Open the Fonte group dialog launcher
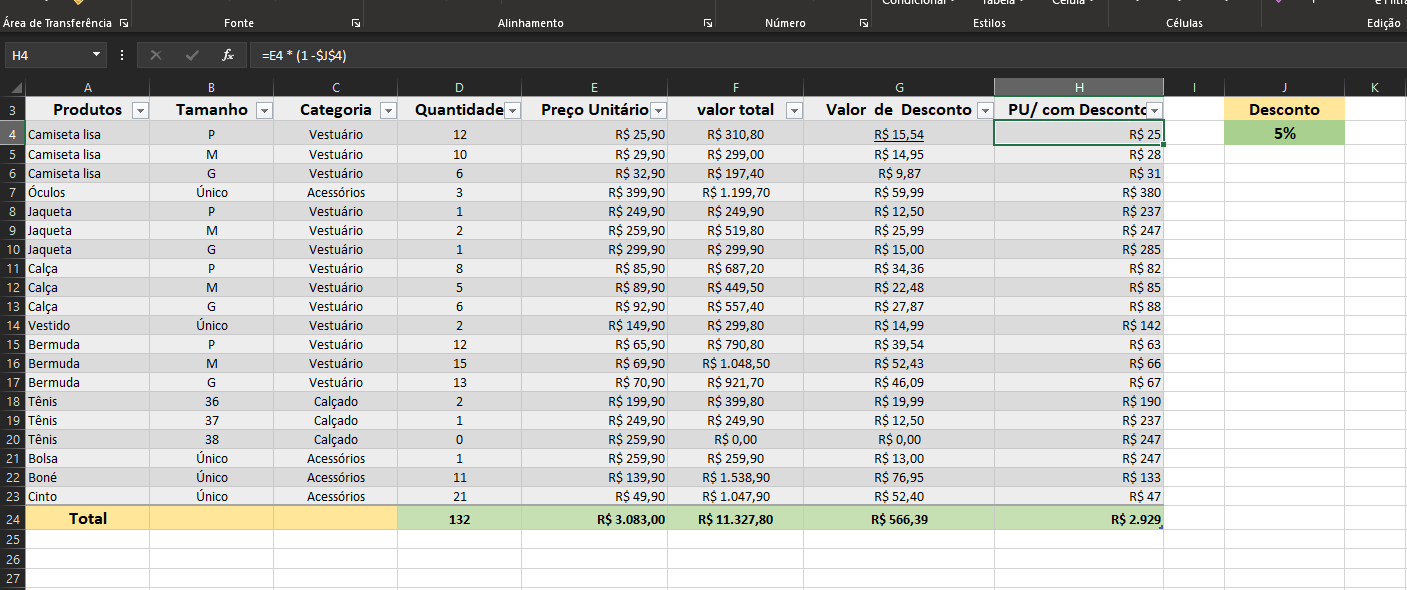Screen dimensions: 1407x590 [356, 22]
